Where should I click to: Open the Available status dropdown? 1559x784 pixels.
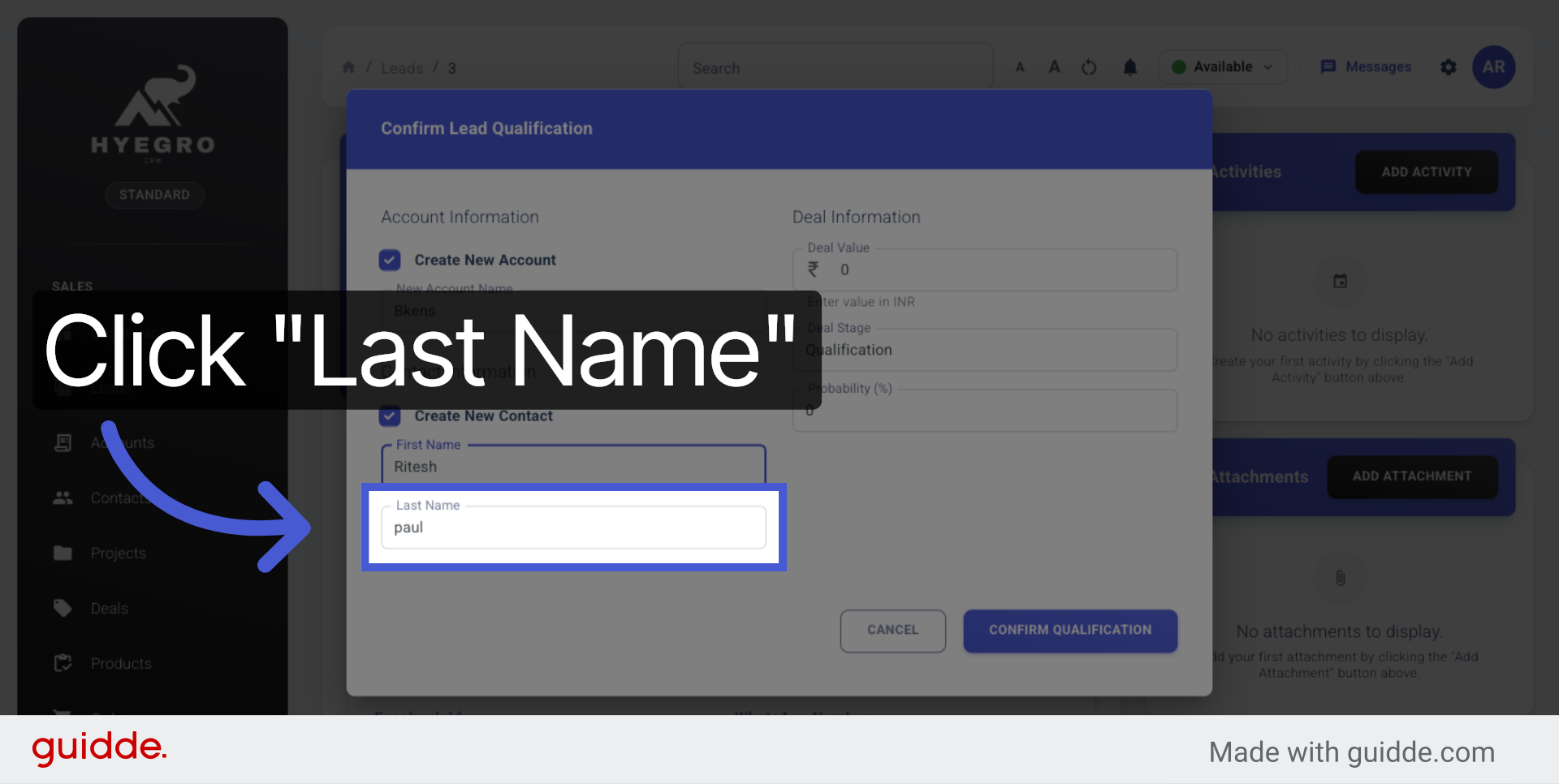(x=1223, y=67)
